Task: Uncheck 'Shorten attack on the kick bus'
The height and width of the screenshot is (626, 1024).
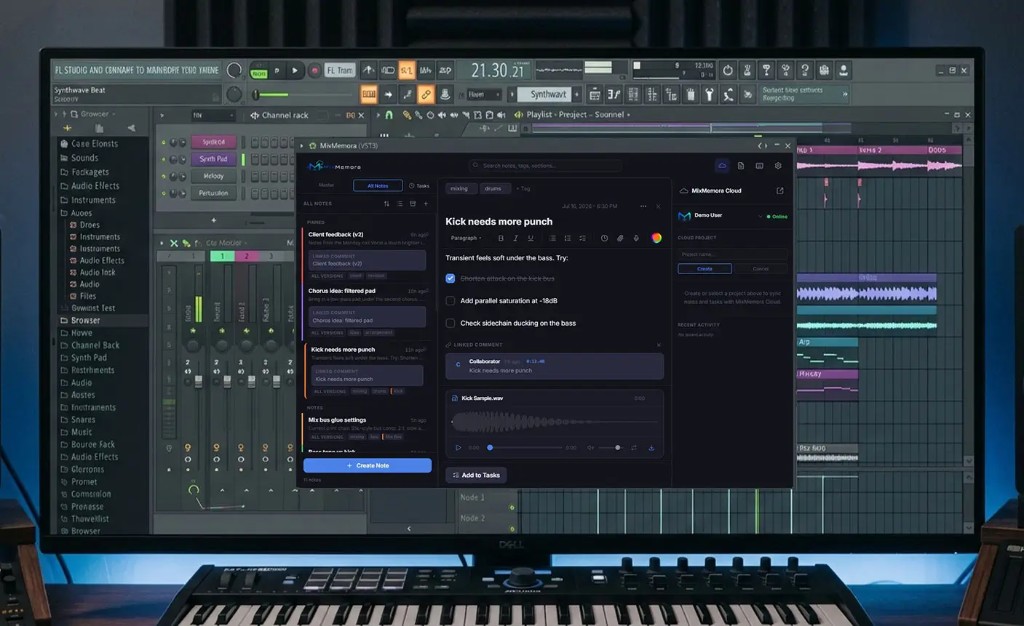Action: (x=450, y=278)
